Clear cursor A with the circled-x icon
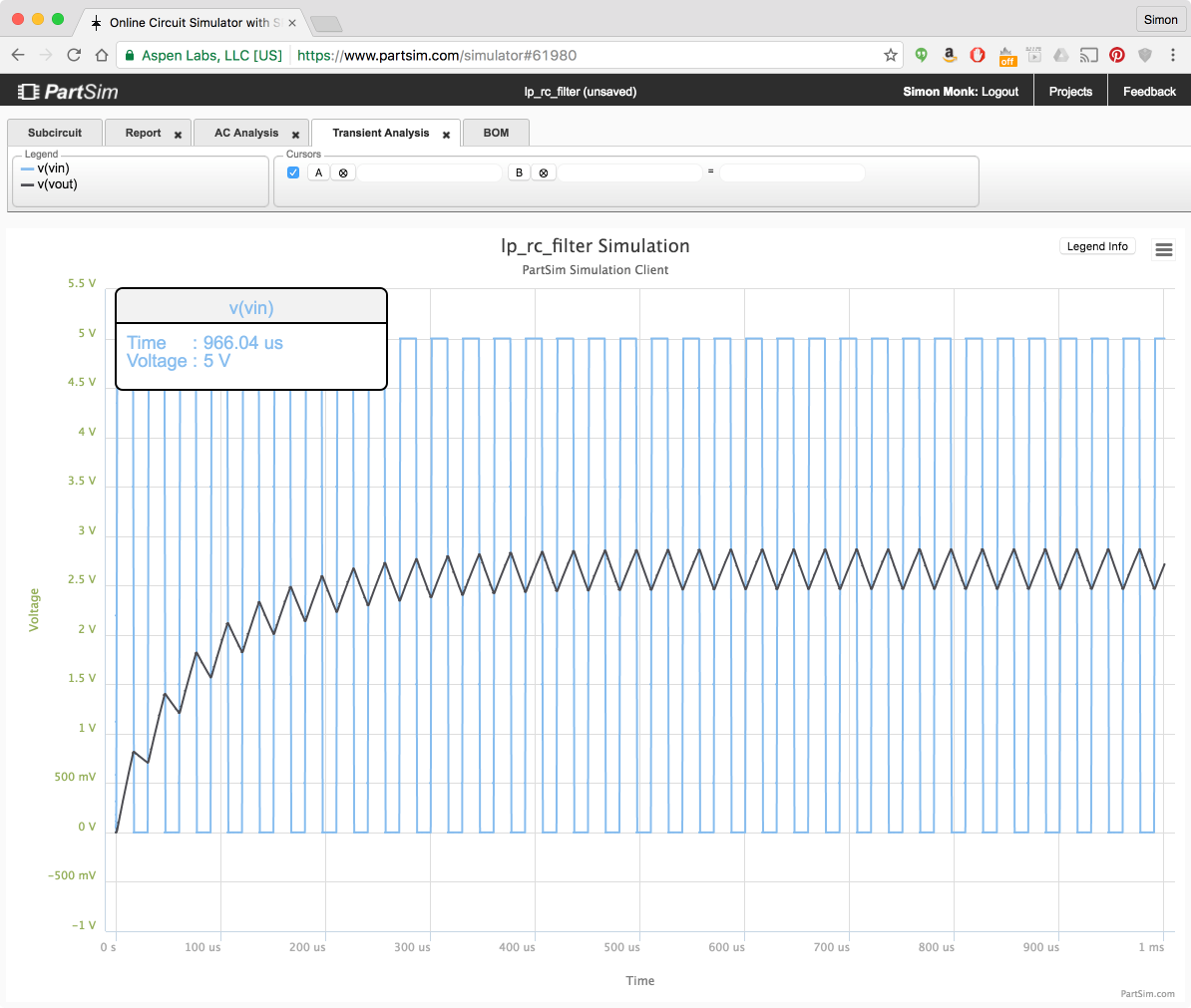This screenshot has height=1008, width=1191. (x=343, y=173)
